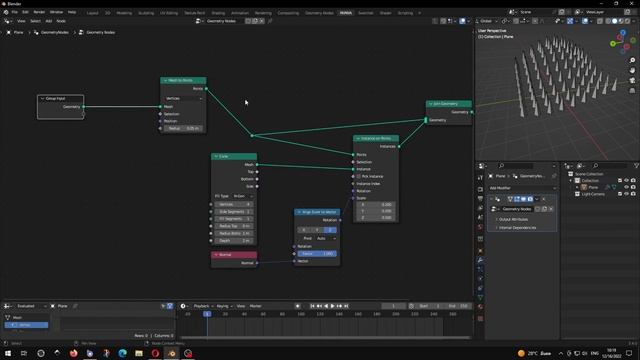Viewport: 640px width, 360px height.
Task: Click the new node tree duplicate icon
Action: click(255, 21)
